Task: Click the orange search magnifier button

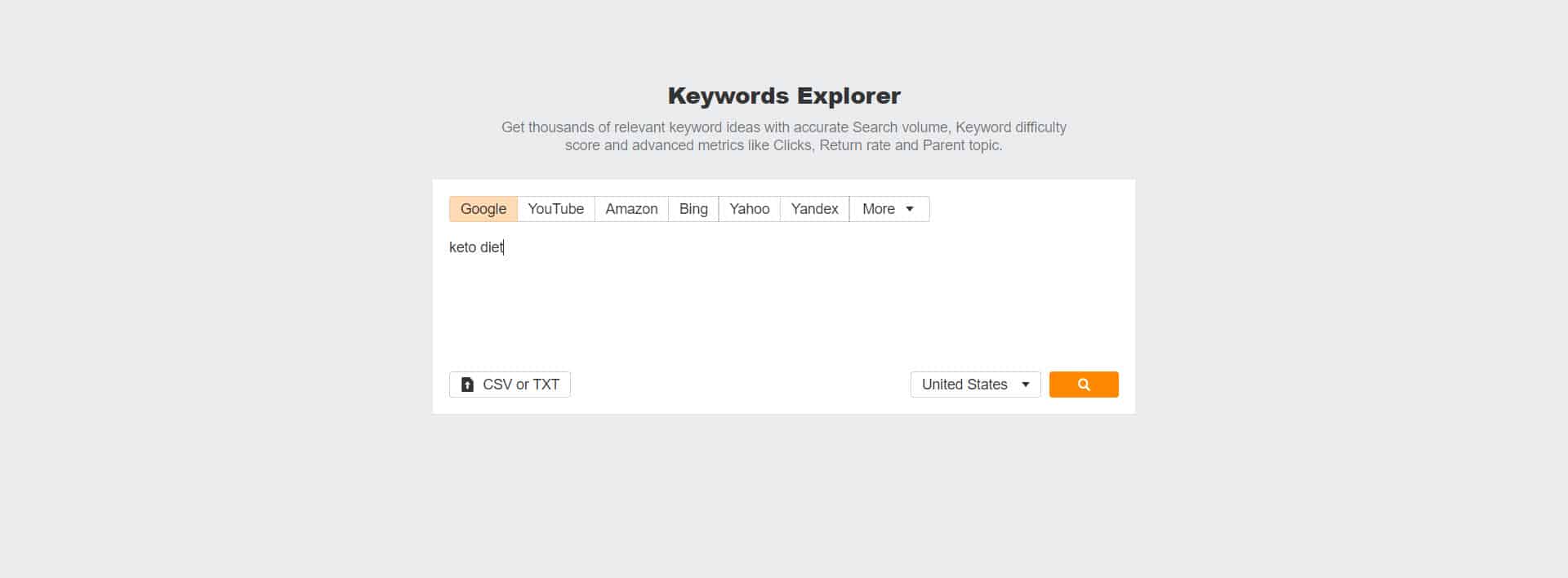Action: click(1084, 385)
